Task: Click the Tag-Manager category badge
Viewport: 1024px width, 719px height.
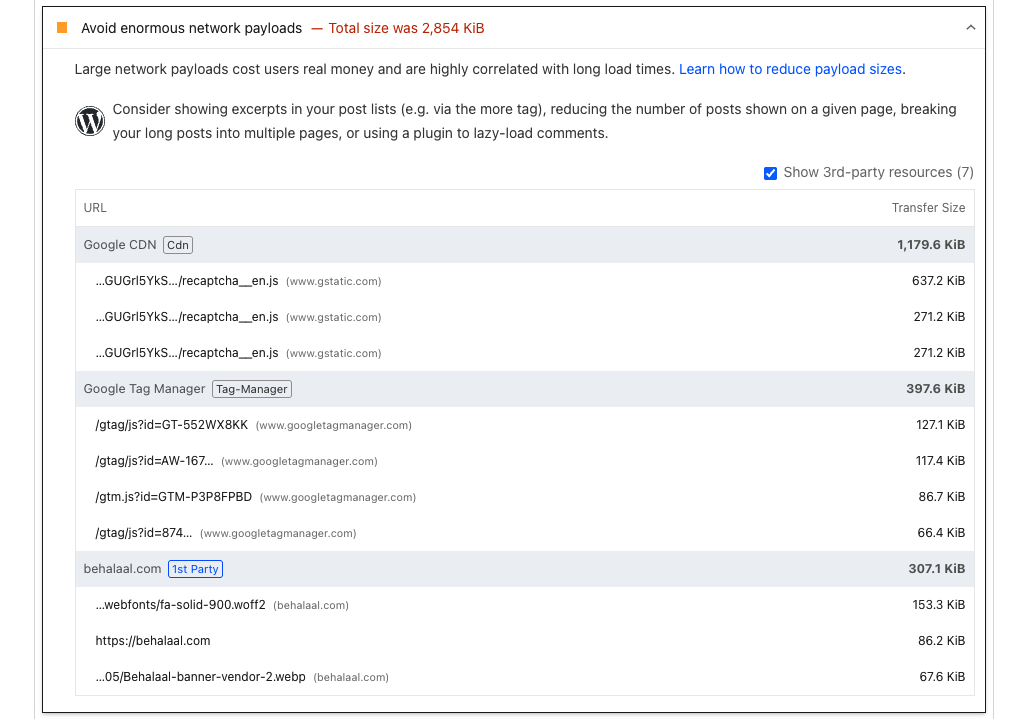Action: pos(251,389)
